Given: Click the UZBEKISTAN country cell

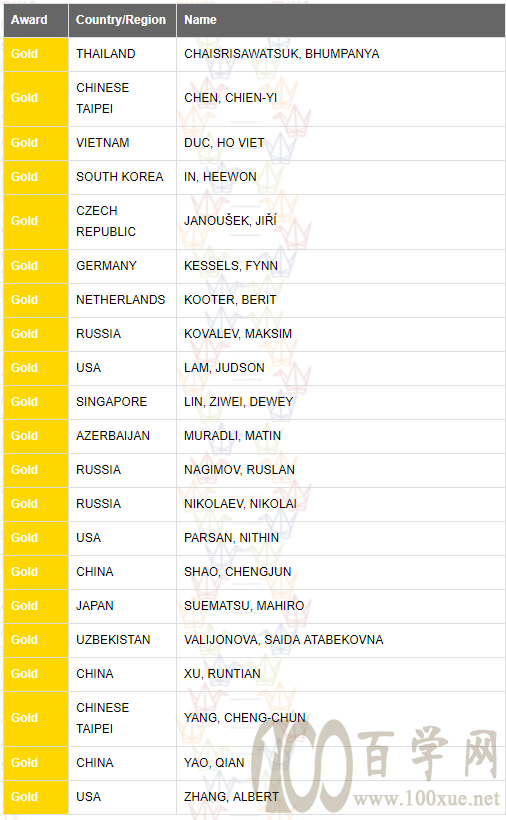Looking at the screenshot, I should click(122, 640).
